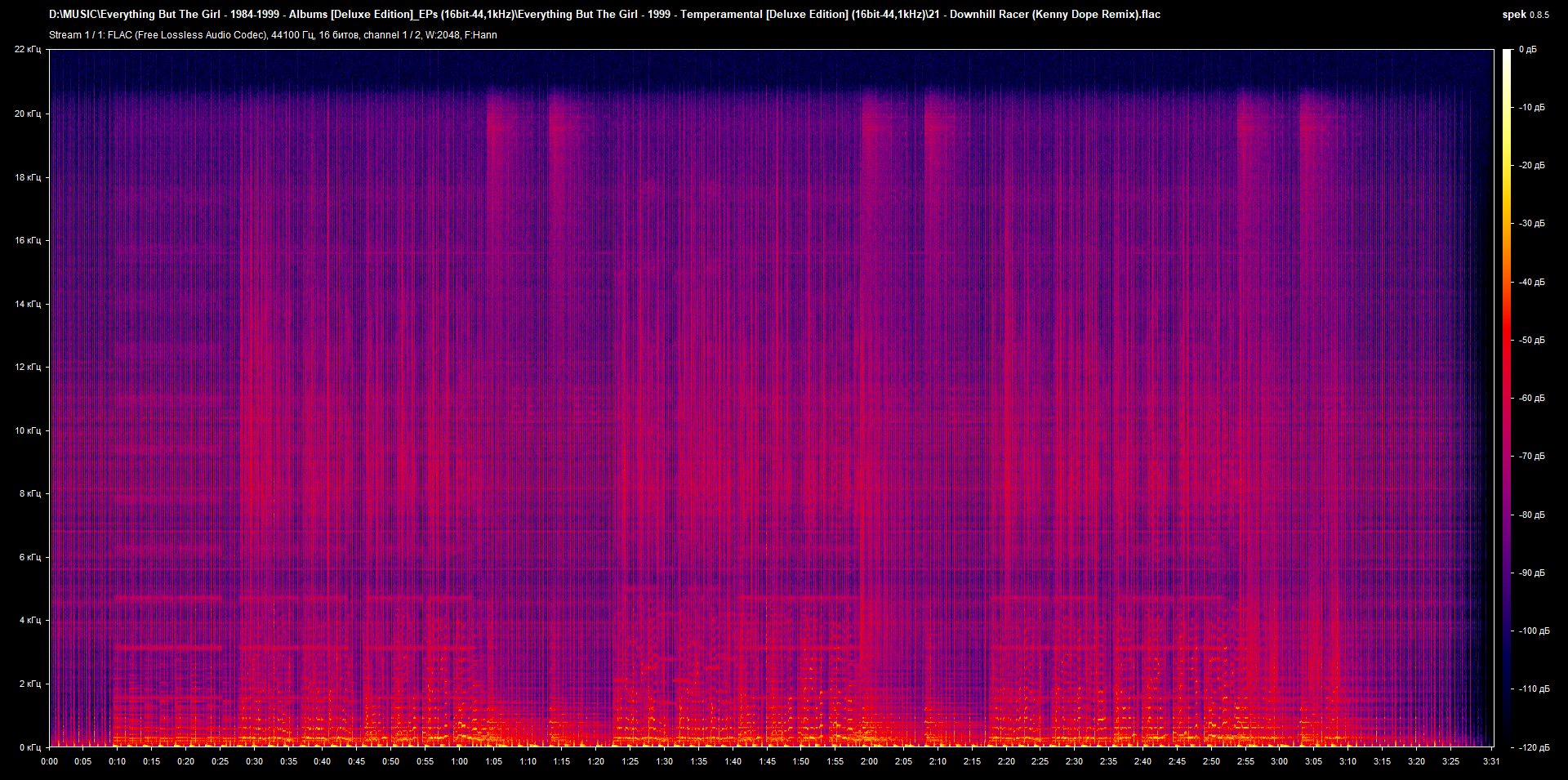Click the '-120 дБ' level scale label
Screen dimensions: 1568x780
click(1534, 747)
